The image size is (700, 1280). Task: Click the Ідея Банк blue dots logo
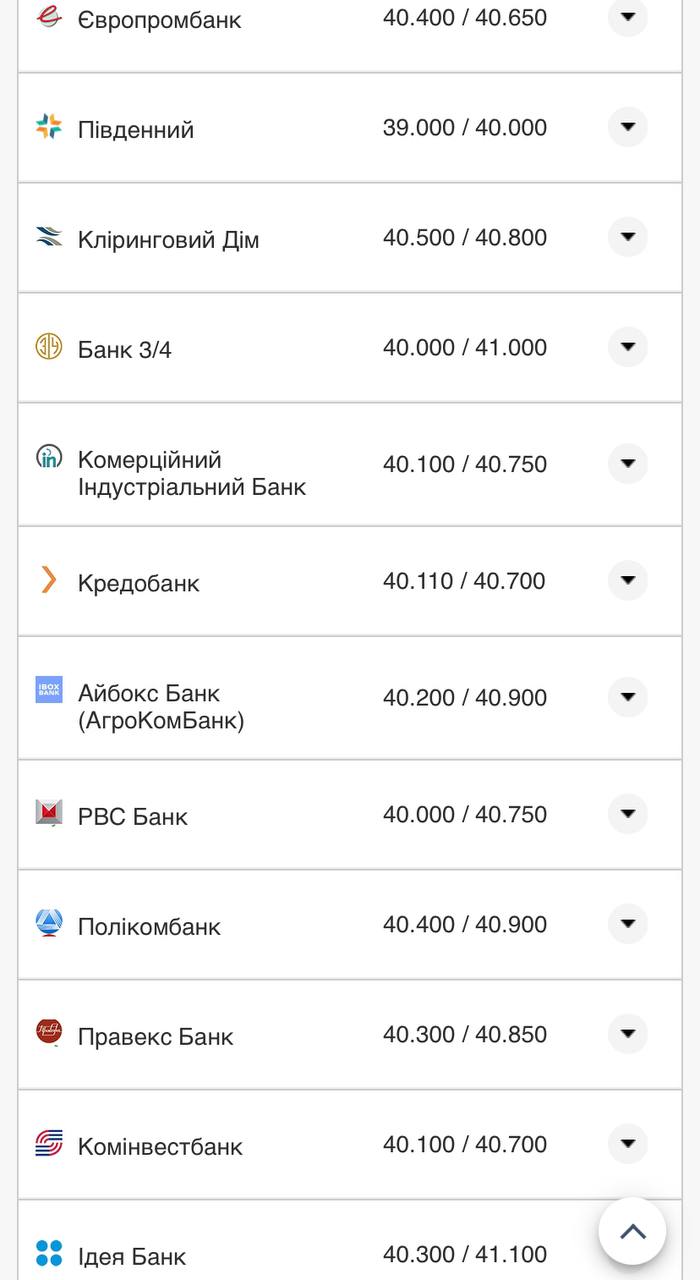[x=49, y=1253]
